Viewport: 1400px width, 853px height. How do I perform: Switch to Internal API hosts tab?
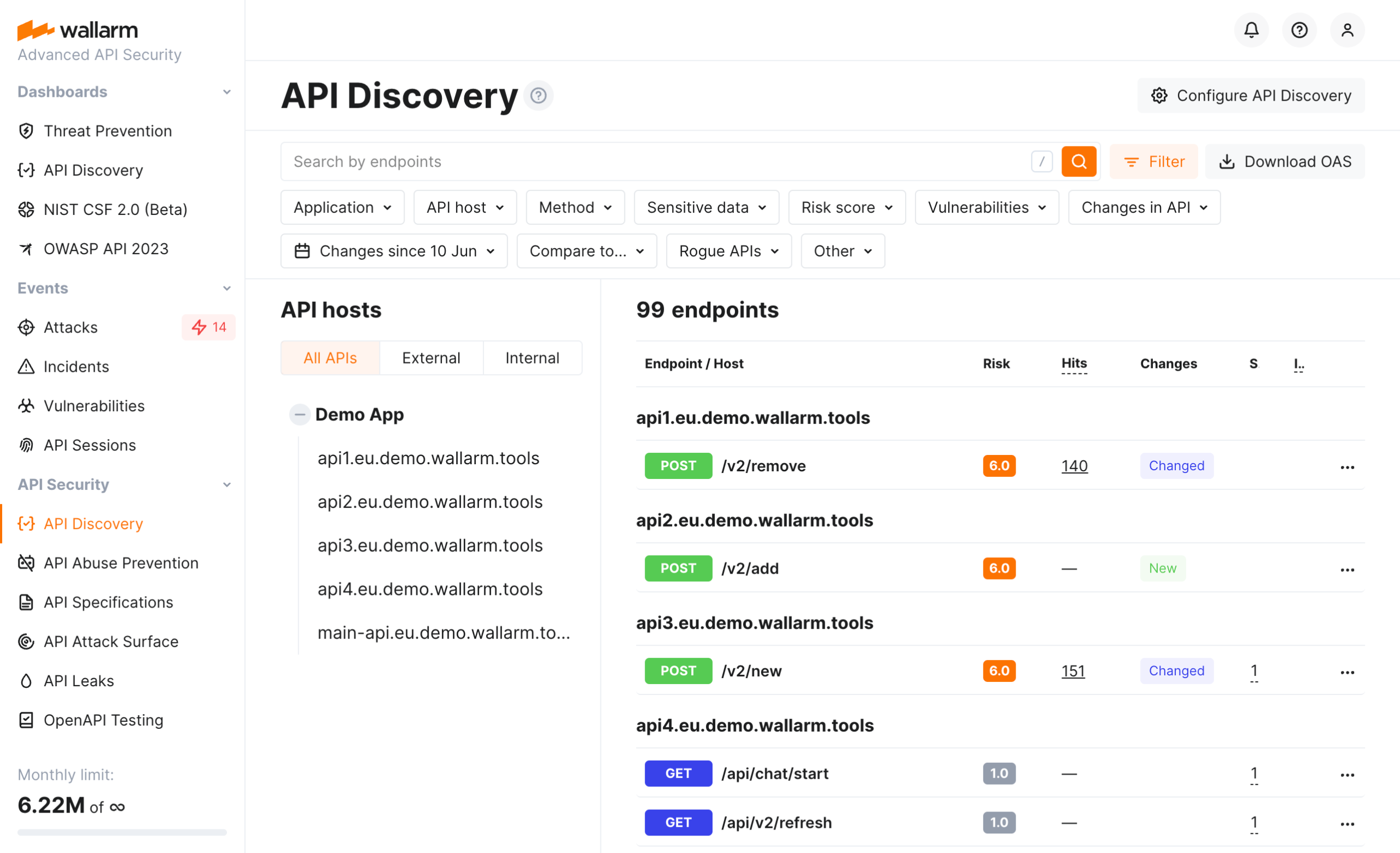[x=532, y=358]
